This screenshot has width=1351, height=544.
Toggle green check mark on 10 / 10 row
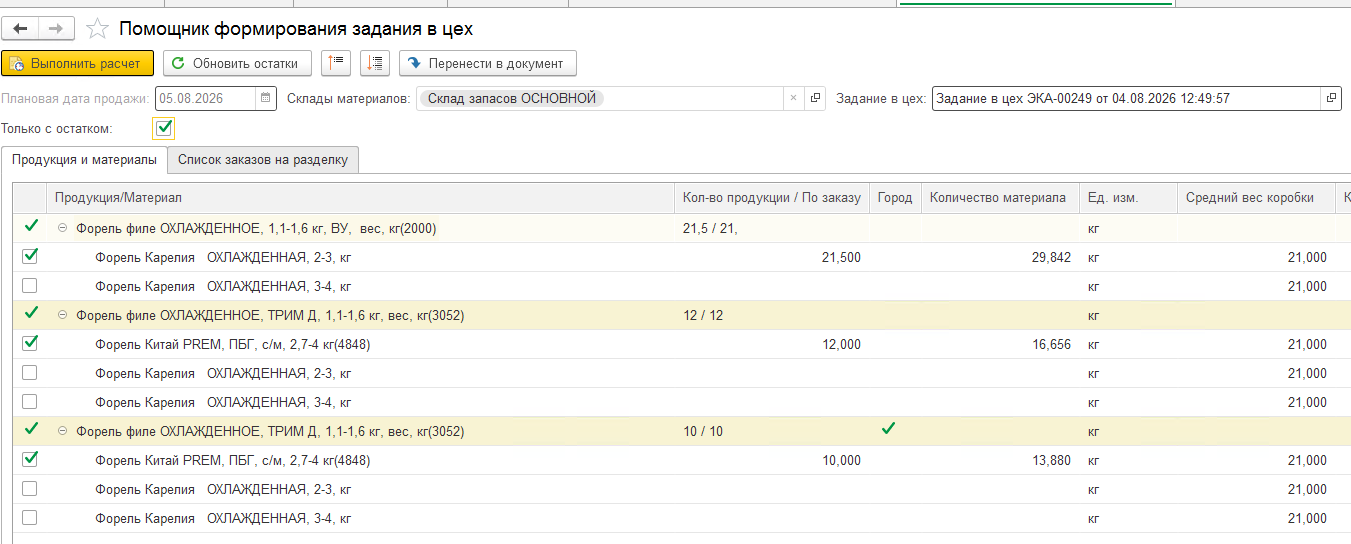click(x=30, y=430)
